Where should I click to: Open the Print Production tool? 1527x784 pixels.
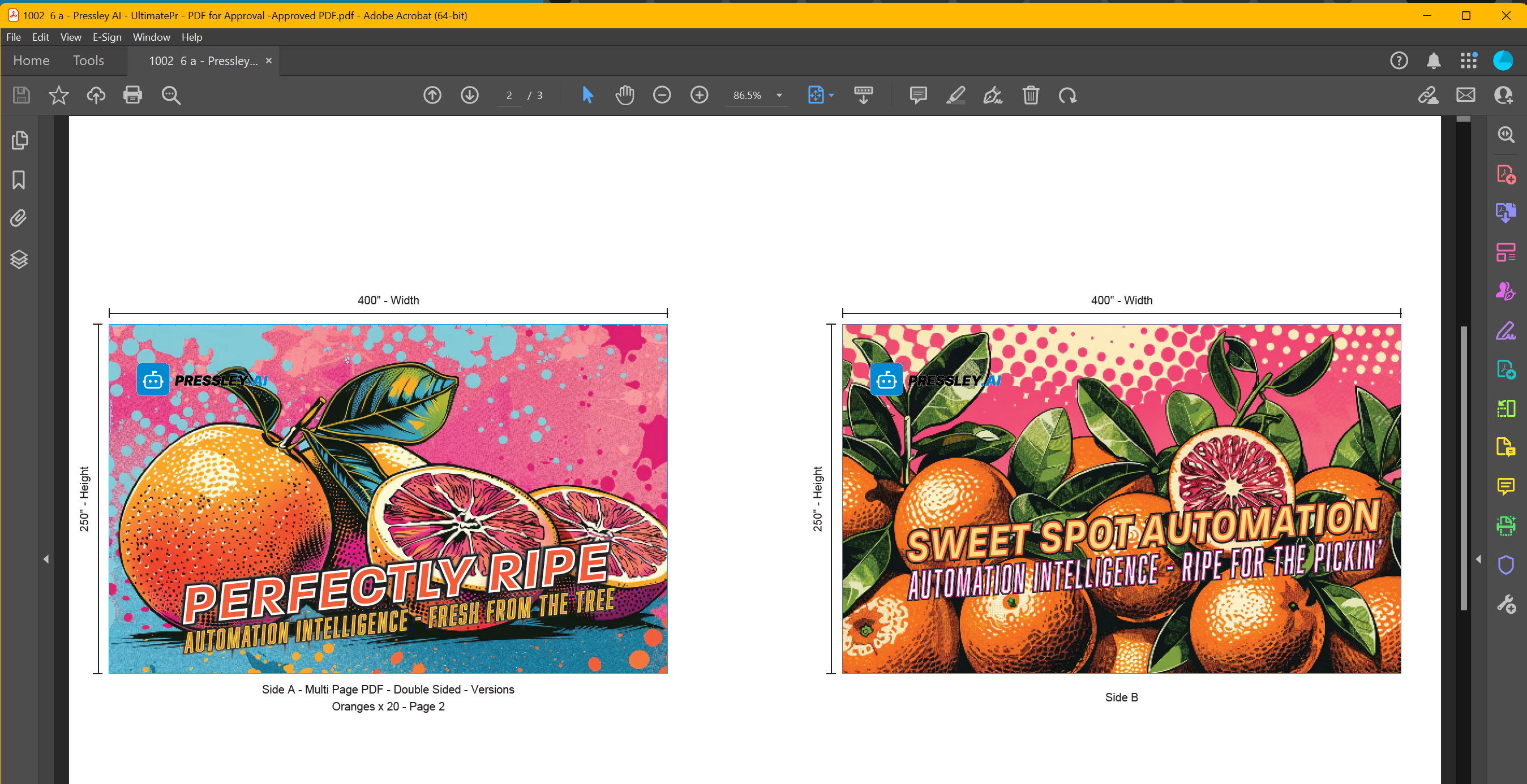click(x=1505, y=525)
